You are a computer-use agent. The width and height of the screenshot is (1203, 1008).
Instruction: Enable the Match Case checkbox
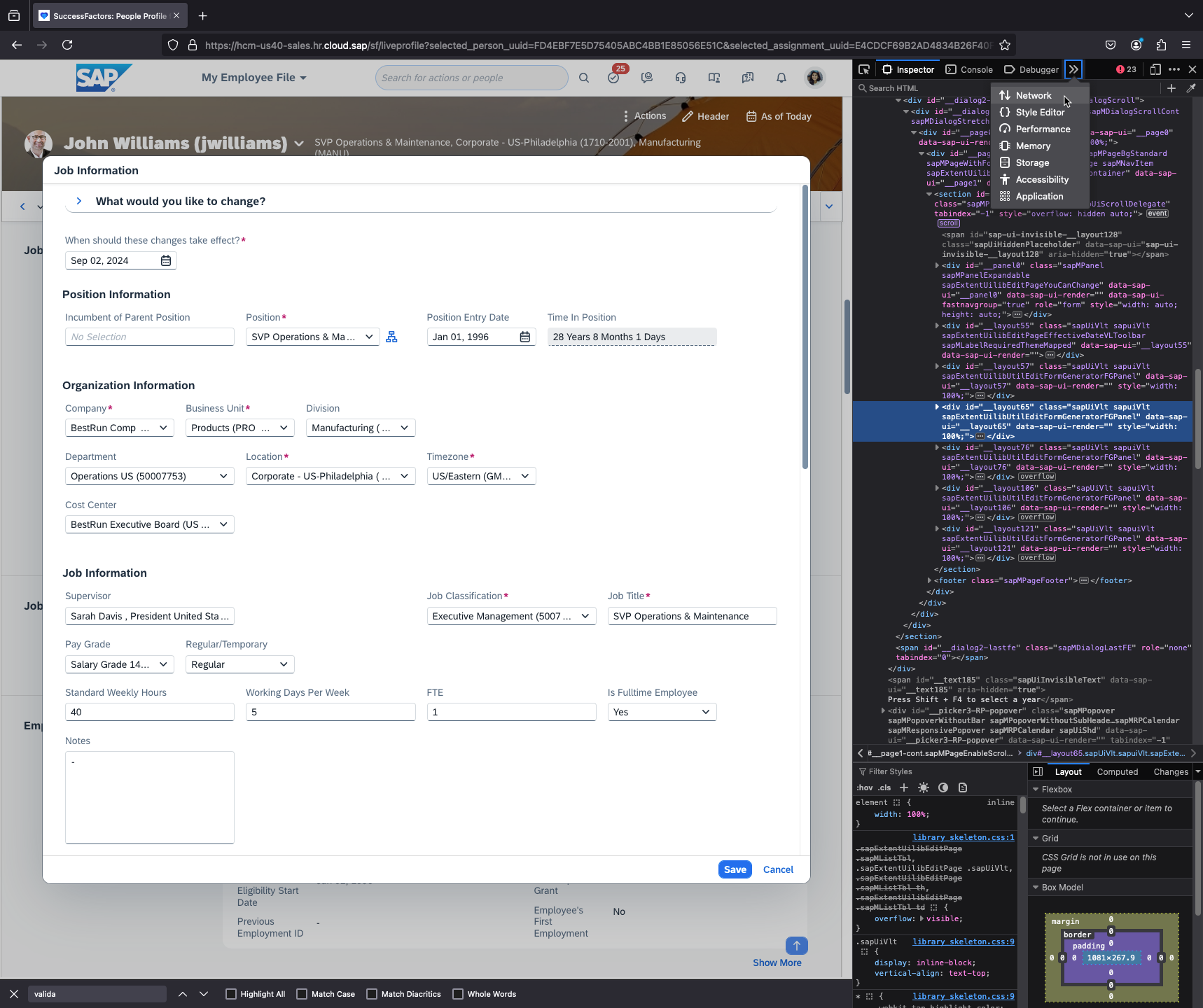(x=302, y=994)
